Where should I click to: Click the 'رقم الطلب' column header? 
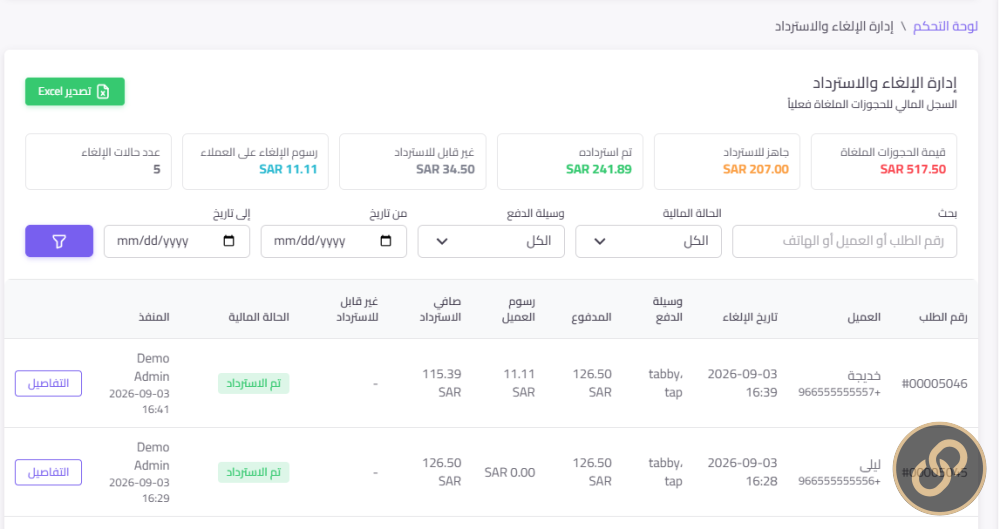[943, 317]
